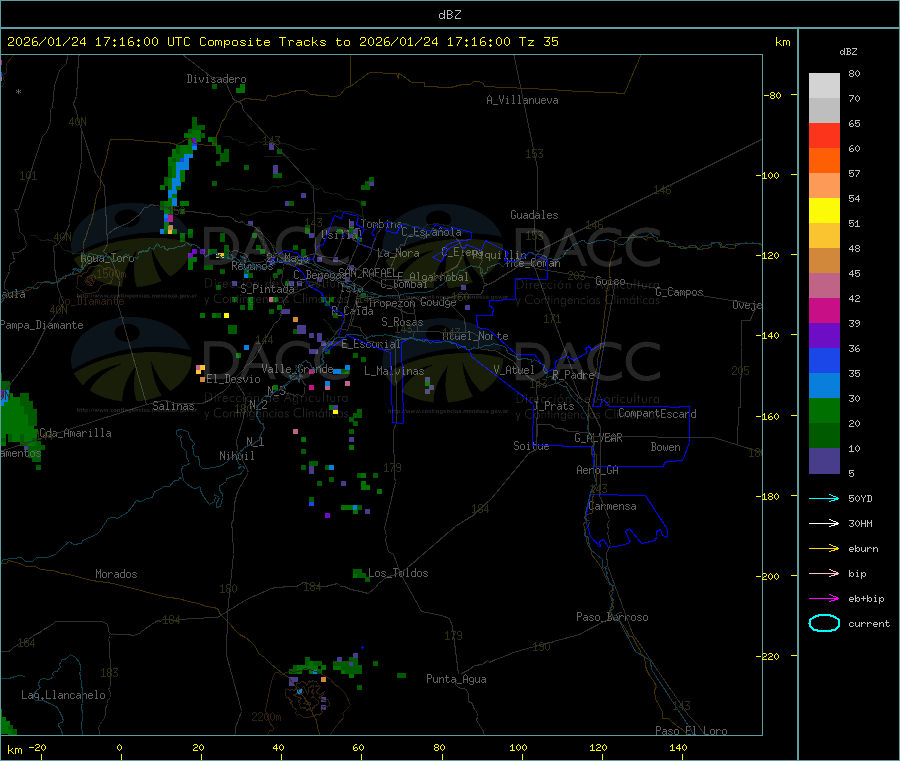Click the 'Tz 35' threshold text
The image size is (900, 761).
[538, 42]
